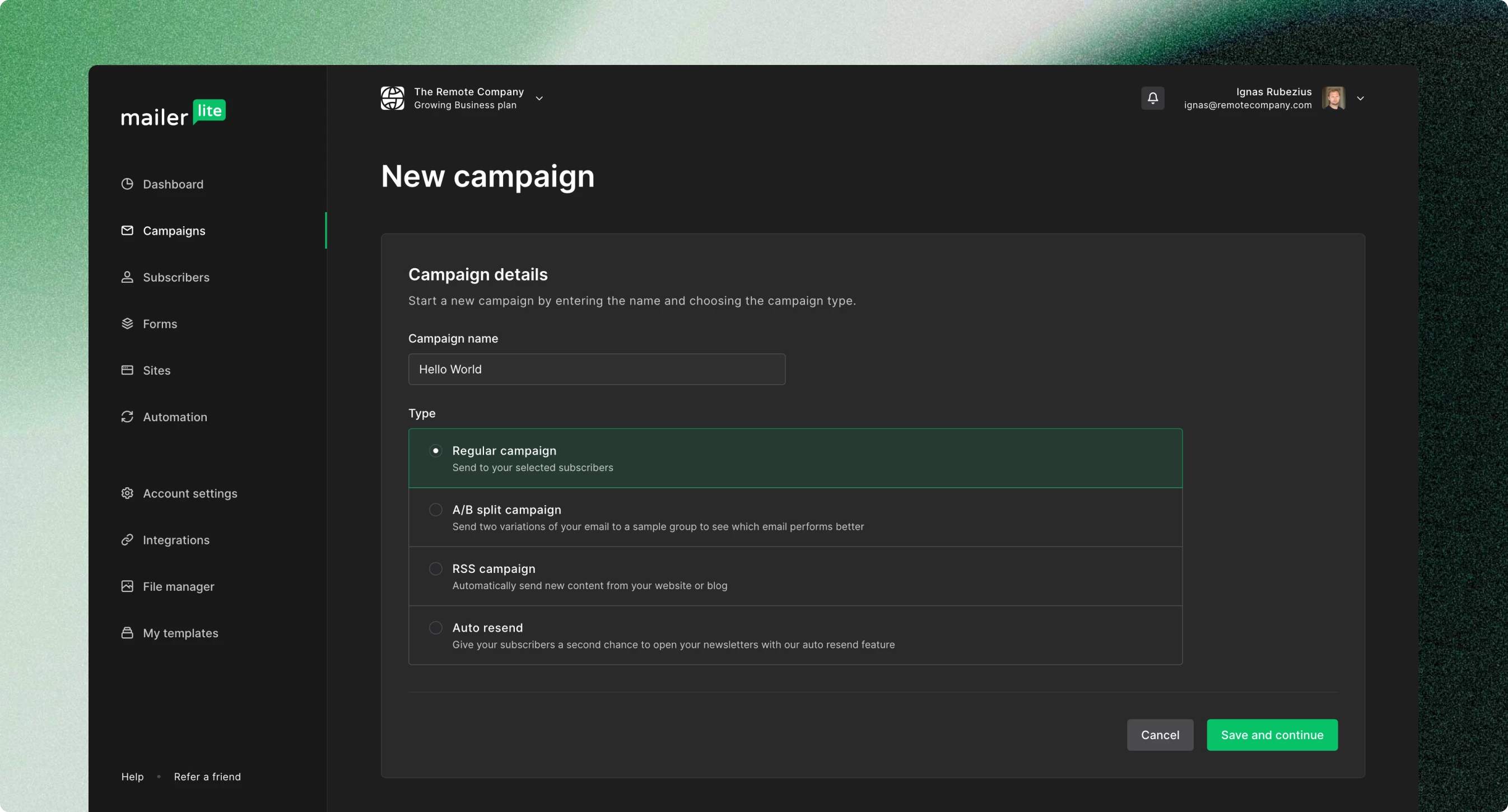Click the Subscribers person icon
Screen dimensions: 1508x812
pyautogui.click(x=127, y=277)
